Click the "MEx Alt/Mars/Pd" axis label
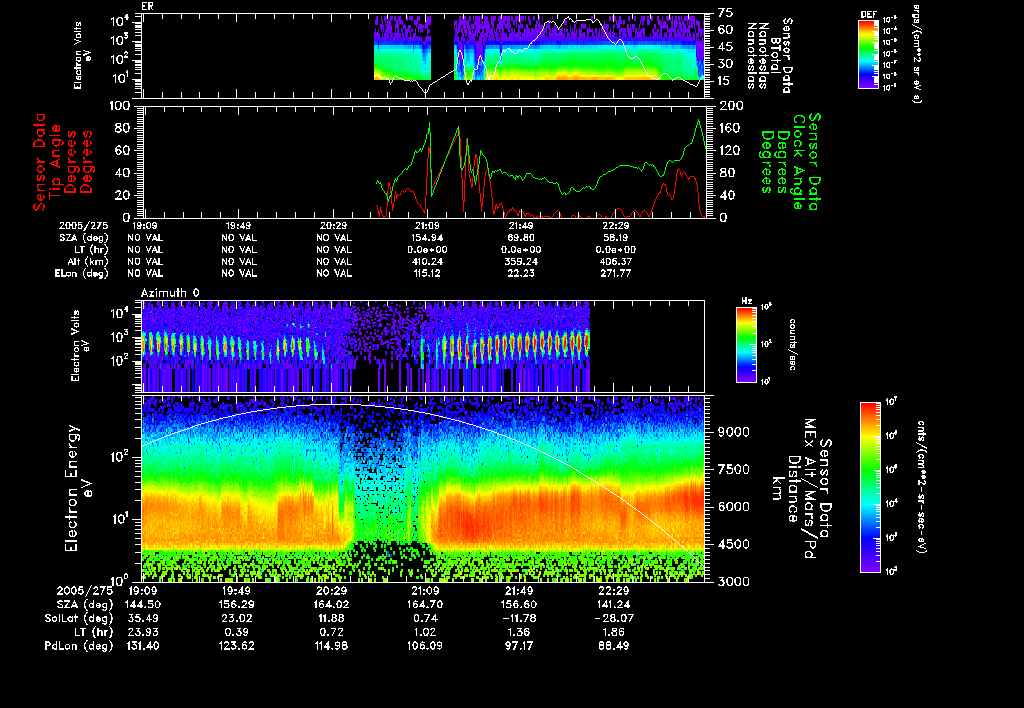This screenshot has width=1024, height=708. click(x=810, y=489)
